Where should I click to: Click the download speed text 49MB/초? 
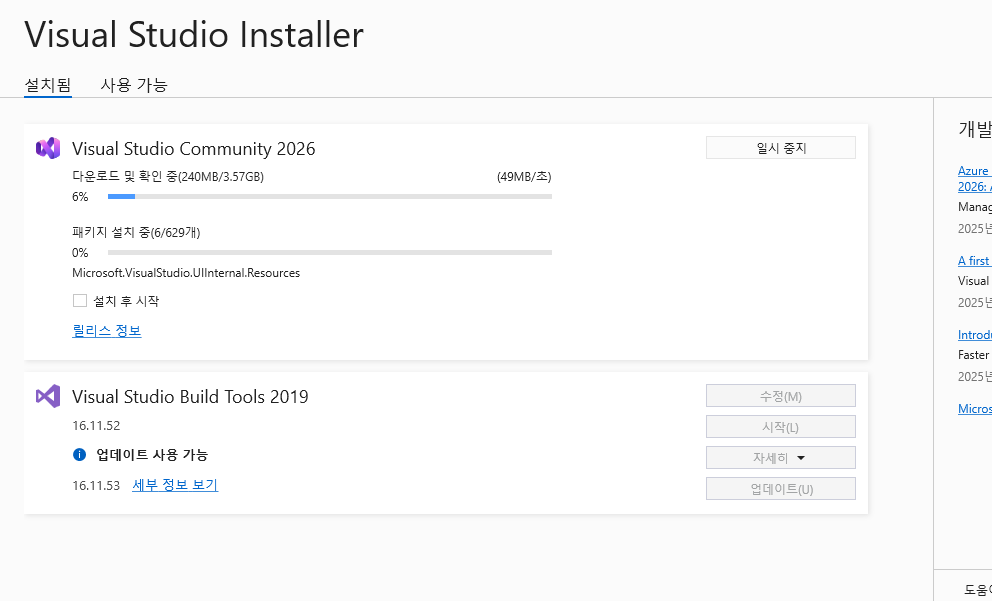(x=524, y=177)
